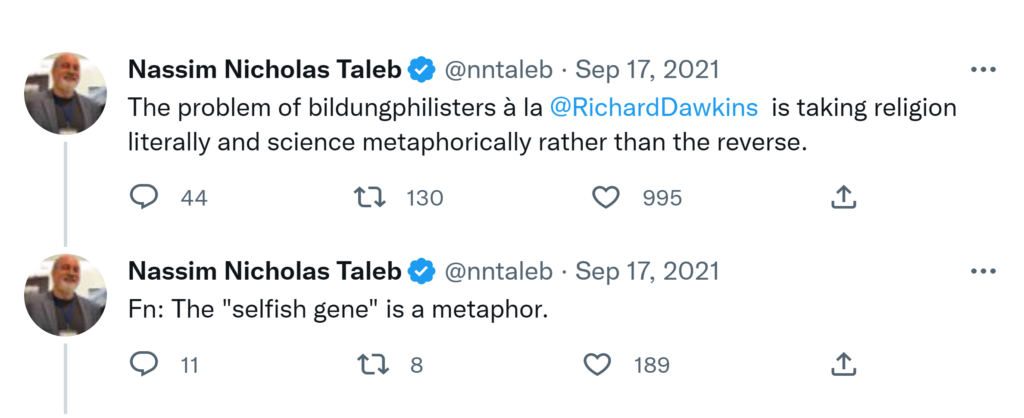Screen dimensions: 1024x418
Task: Like the tweet with 189 likes
Action: coord(597,364)
